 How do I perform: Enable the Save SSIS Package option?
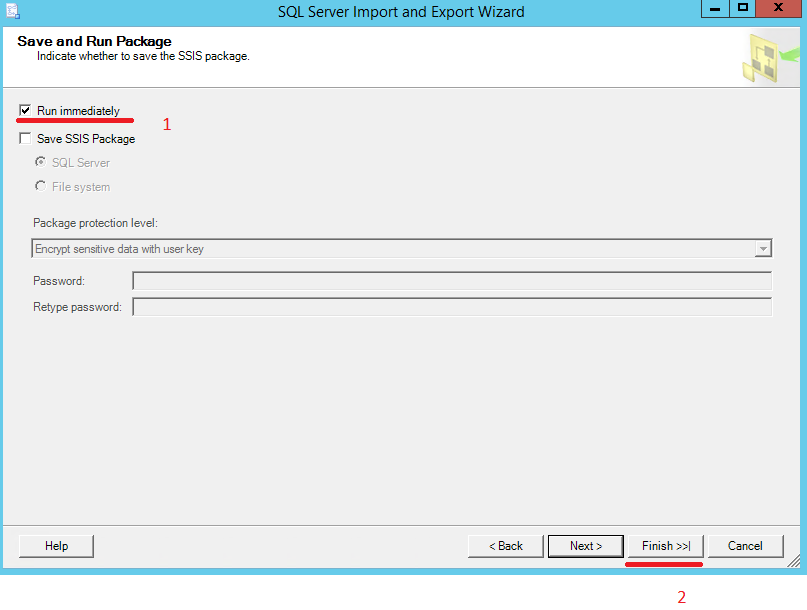(25, 138)
